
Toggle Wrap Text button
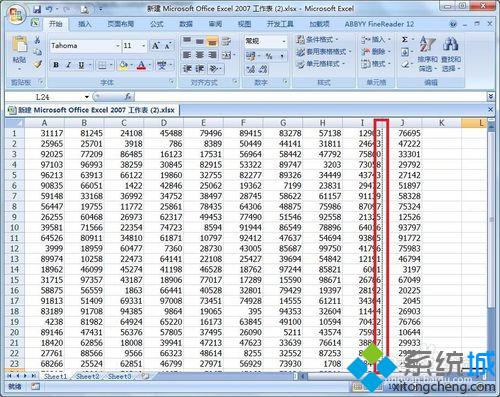pyautogui.click(x=226, y=41)
